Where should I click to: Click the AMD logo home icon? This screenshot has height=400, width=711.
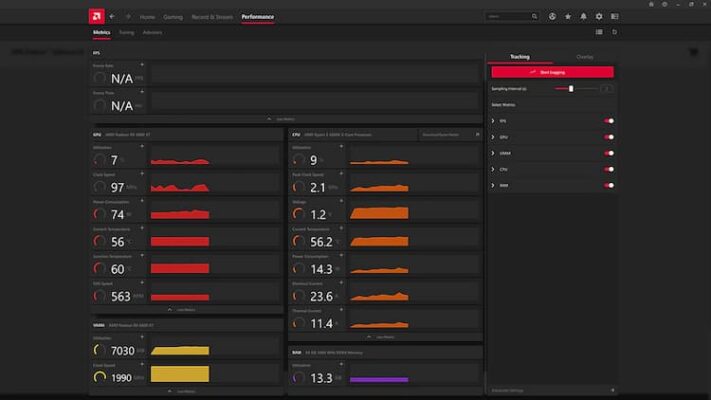(96, 16)
